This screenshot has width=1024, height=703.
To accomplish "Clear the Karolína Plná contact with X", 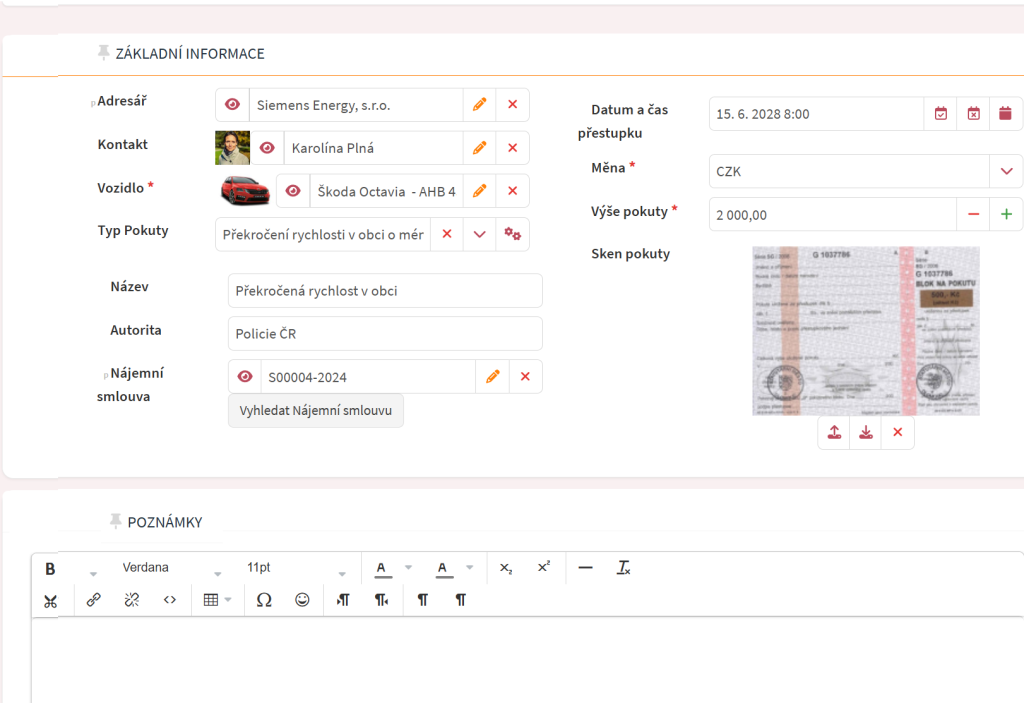I will click(512, 148).
